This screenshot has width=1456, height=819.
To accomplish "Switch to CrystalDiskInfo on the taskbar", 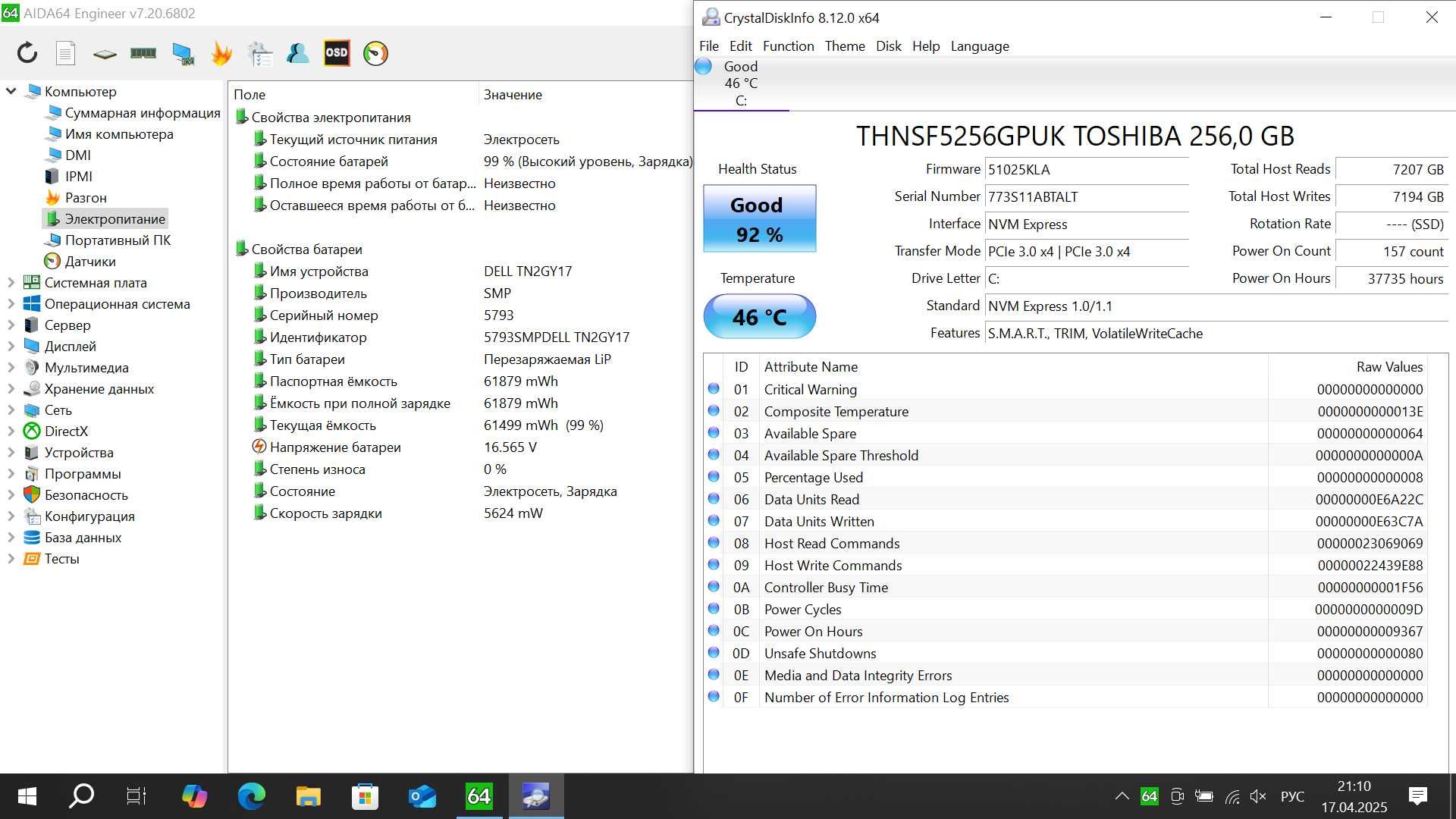I will pos(535,796).
